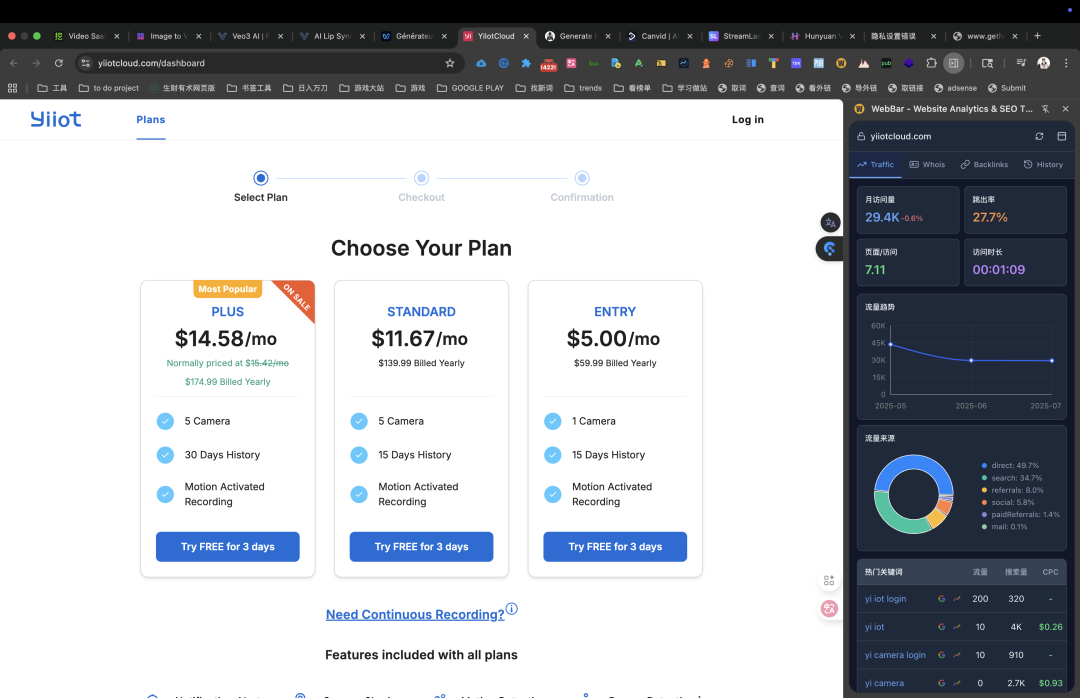Viewport: 1080px width, 698px height.
Task: Refresh WebBar data for yiiotcloud.com
Action: point(1039,136)
